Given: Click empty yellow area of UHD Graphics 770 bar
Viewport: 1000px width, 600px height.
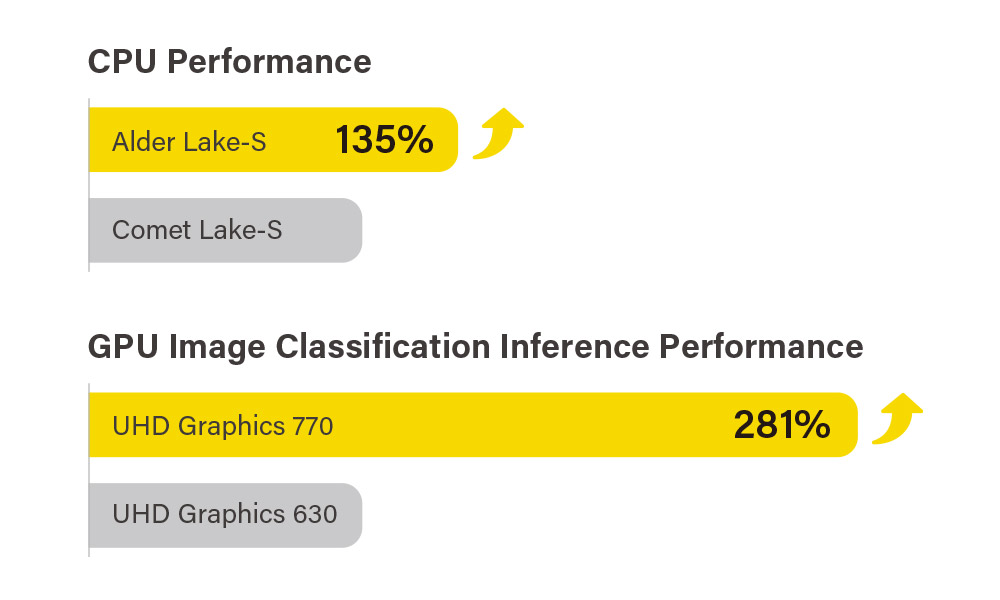Looking at the screenshot, I should click(x=530, y=425).
